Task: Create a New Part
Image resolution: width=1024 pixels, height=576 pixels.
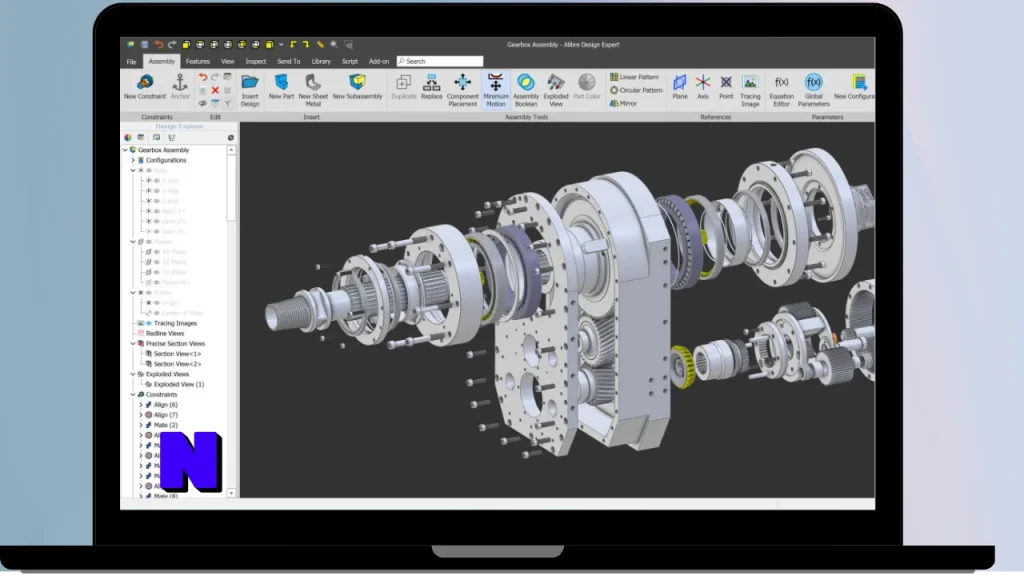Action: (x=281, y=87)
